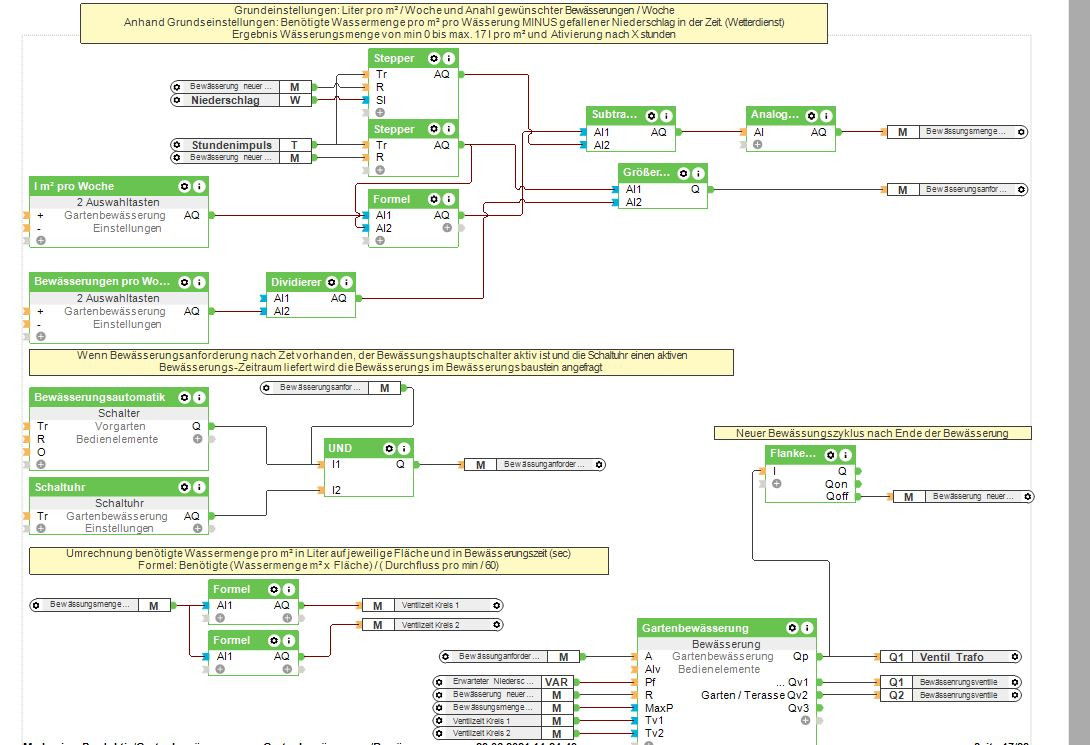
Task: Open gear icon on UND block
Action: pos(389,448)
